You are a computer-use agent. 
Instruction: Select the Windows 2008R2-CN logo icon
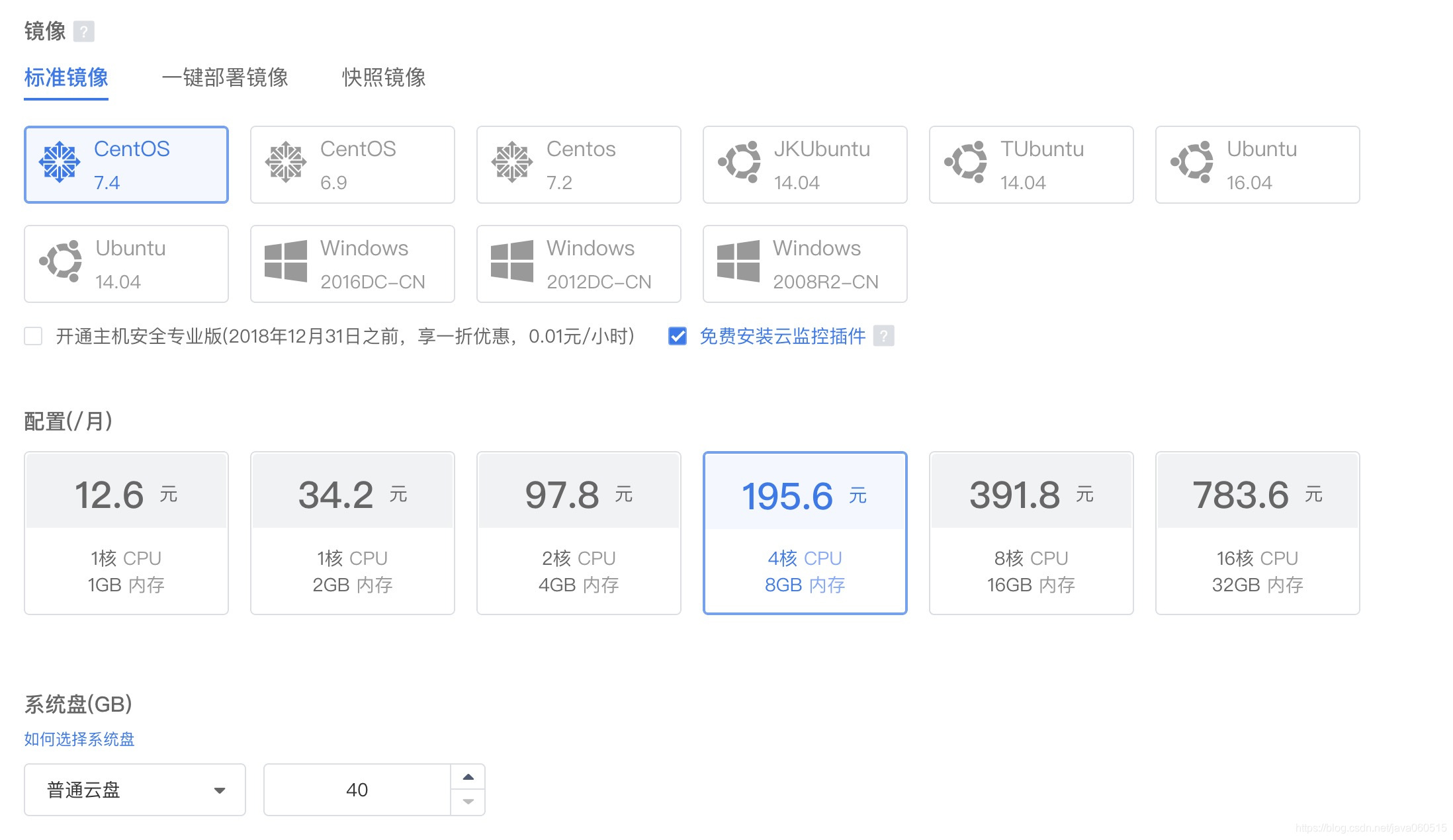pyautogui.click(x=738, y=261)
